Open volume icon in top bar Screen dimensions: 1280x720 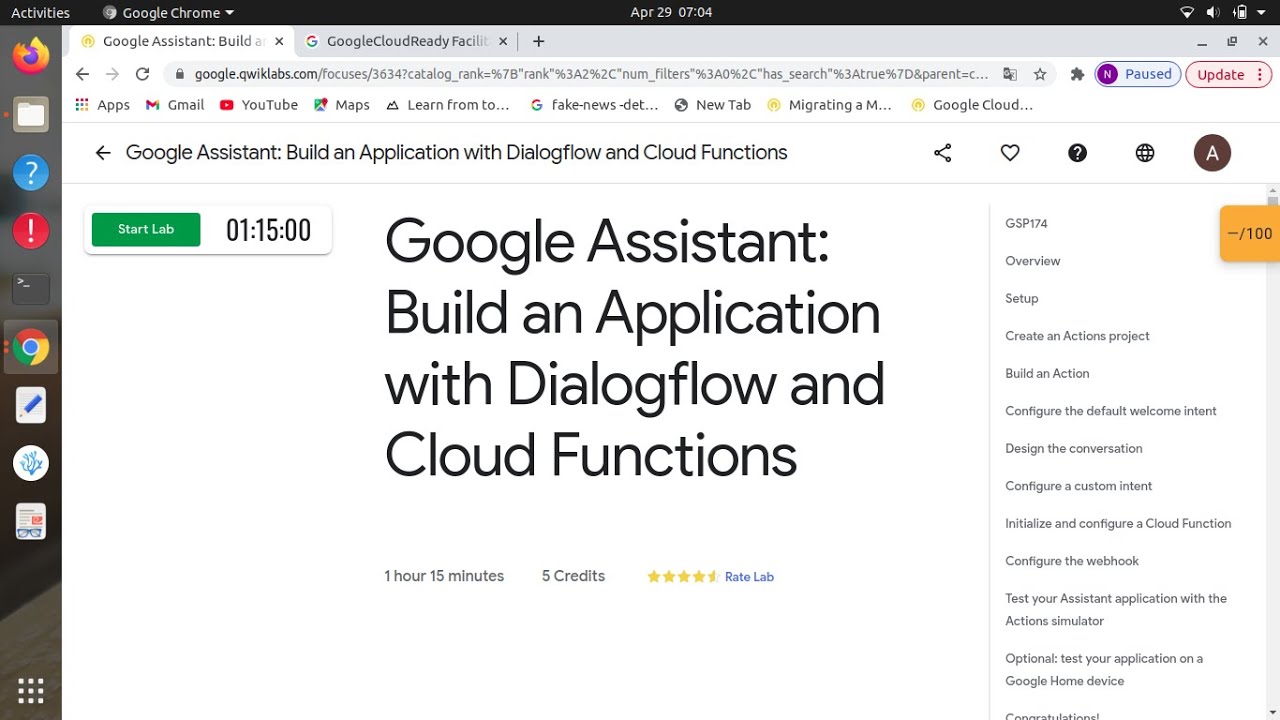1213,13
